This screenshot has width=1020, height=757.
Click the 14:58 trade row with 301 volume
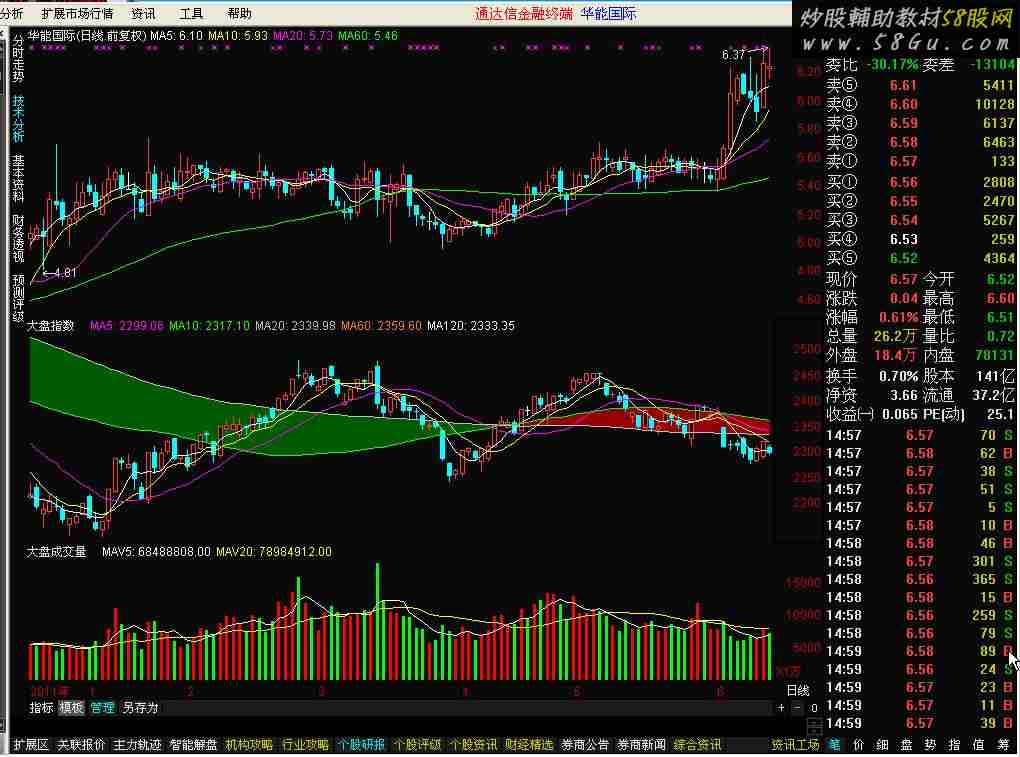point(920,561)
